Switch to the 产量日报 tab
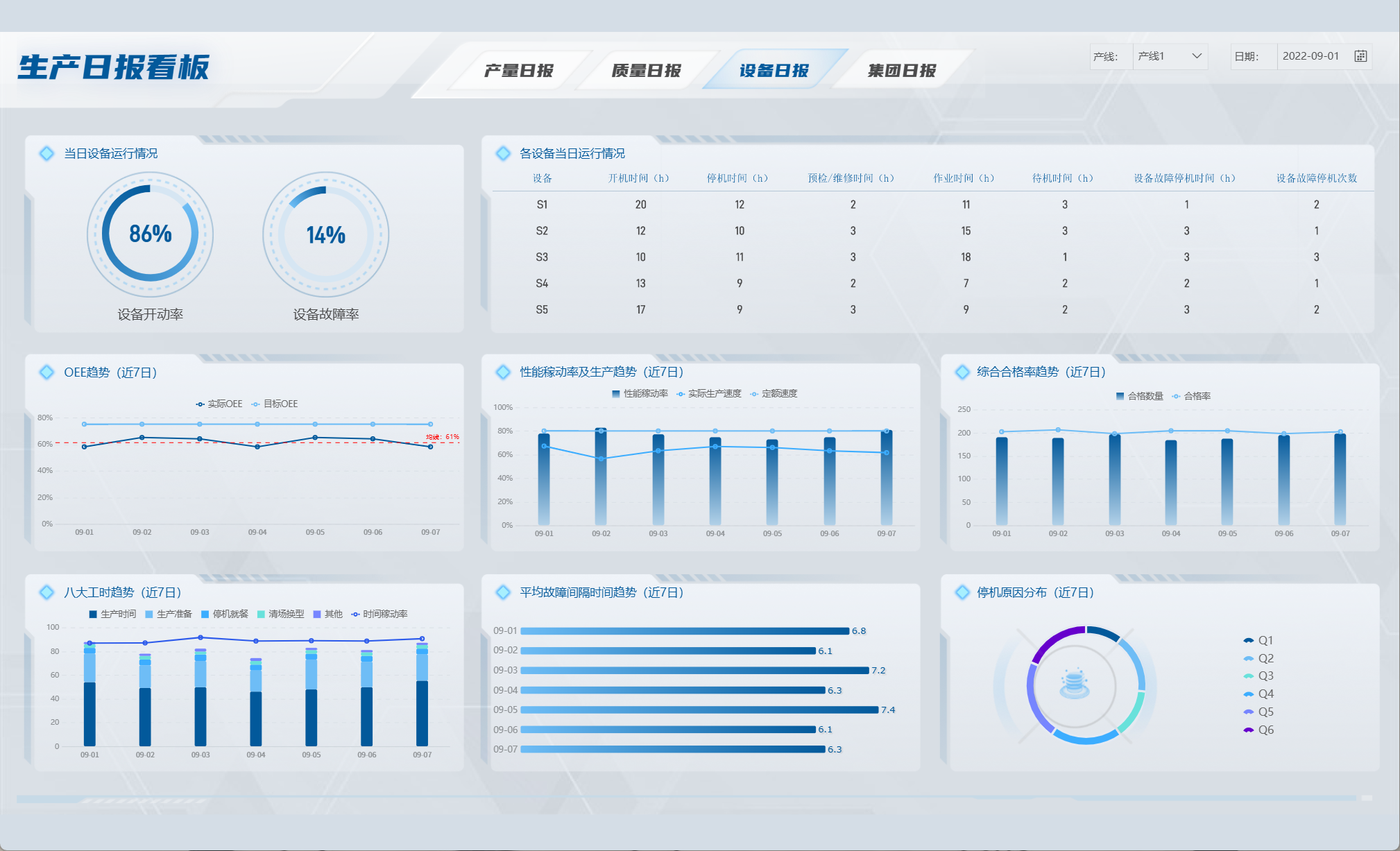The height and width of the screenshot is (851, 1400). click(x=518, y=71)
